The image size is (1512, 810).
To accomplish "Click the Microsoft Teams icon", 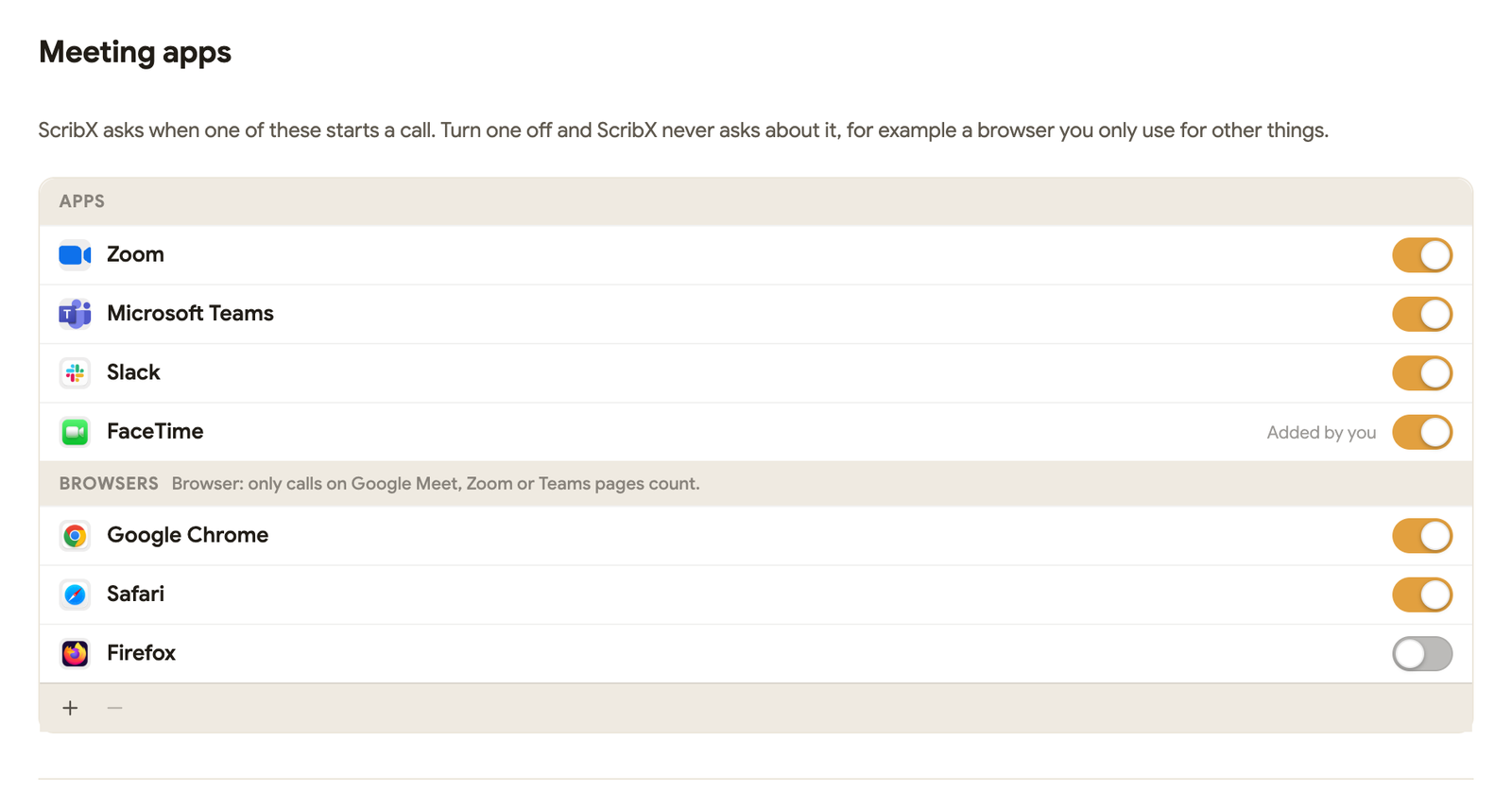I will (x=75, y=314).
